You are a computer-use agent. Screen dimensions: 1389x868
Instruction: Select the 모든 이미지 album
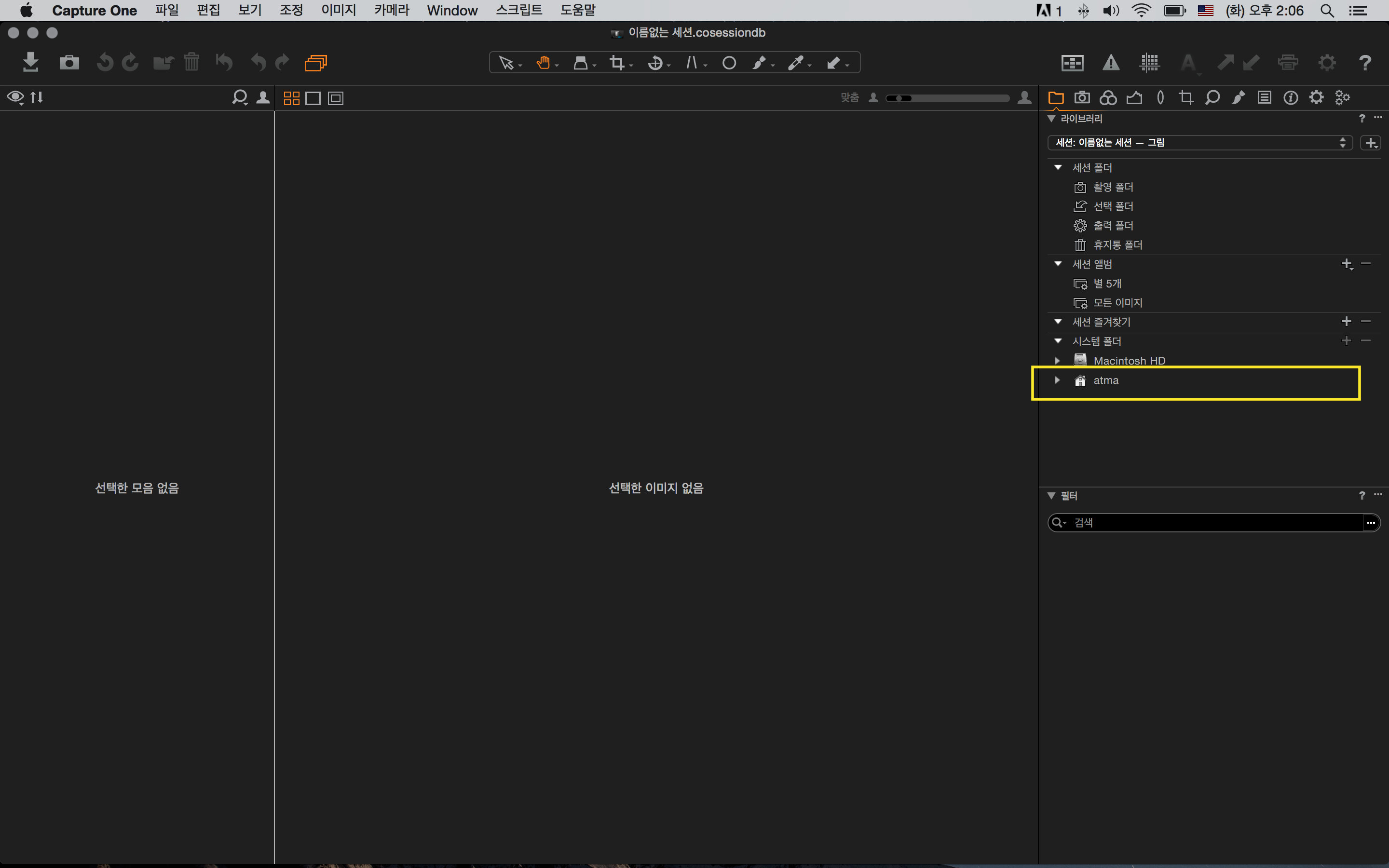pos(1117,302)
